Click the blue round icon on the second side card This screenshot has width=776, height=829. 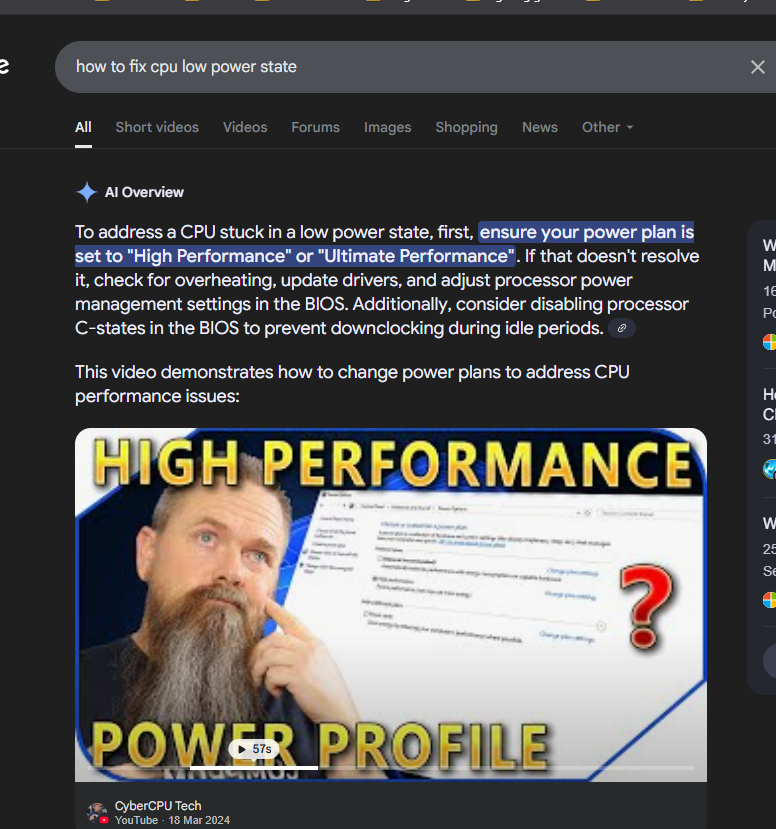[770, 469]
